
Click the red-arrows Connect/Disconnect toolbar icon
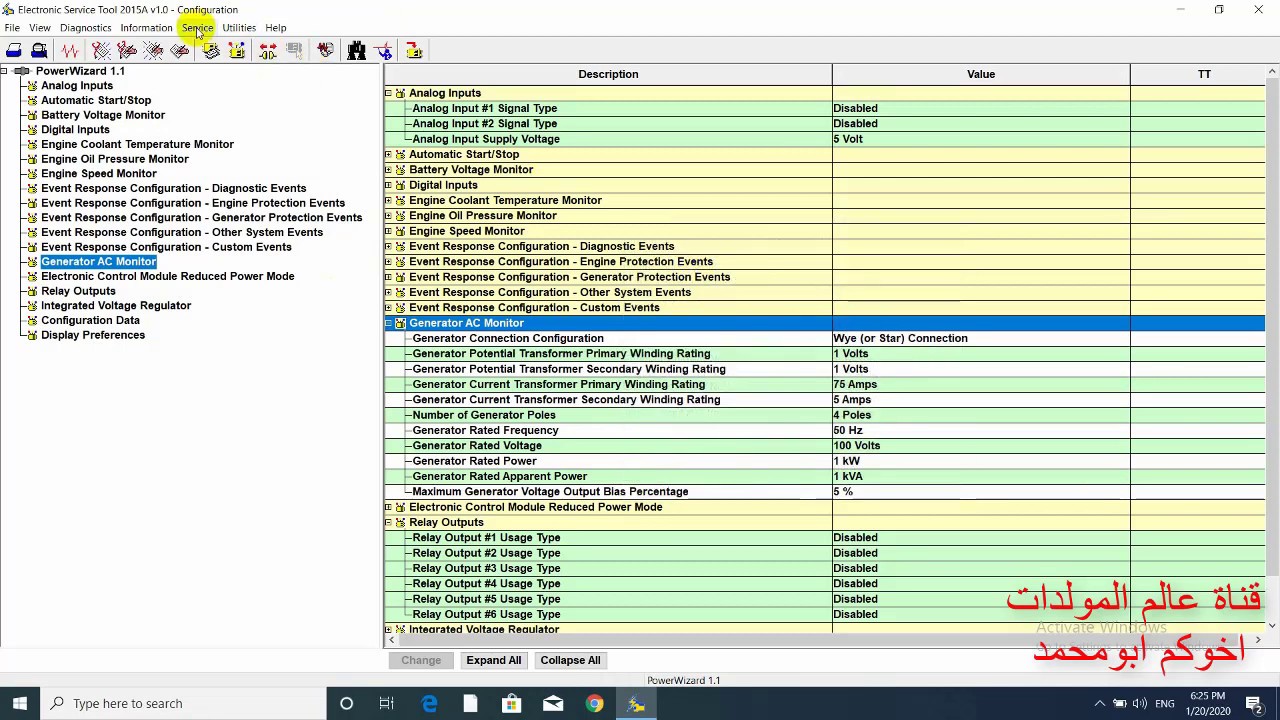coord(268,50)
